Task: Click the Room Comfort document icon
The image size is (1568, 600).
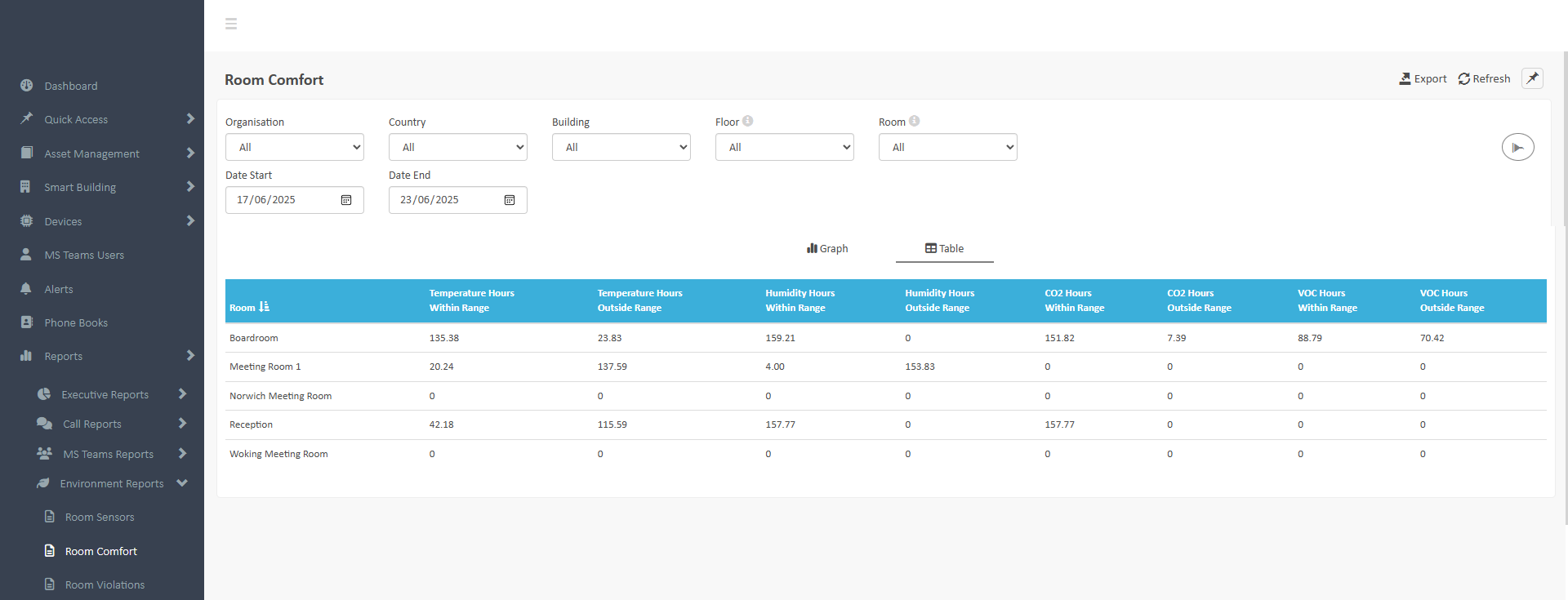Action: (x=50, y=550)
